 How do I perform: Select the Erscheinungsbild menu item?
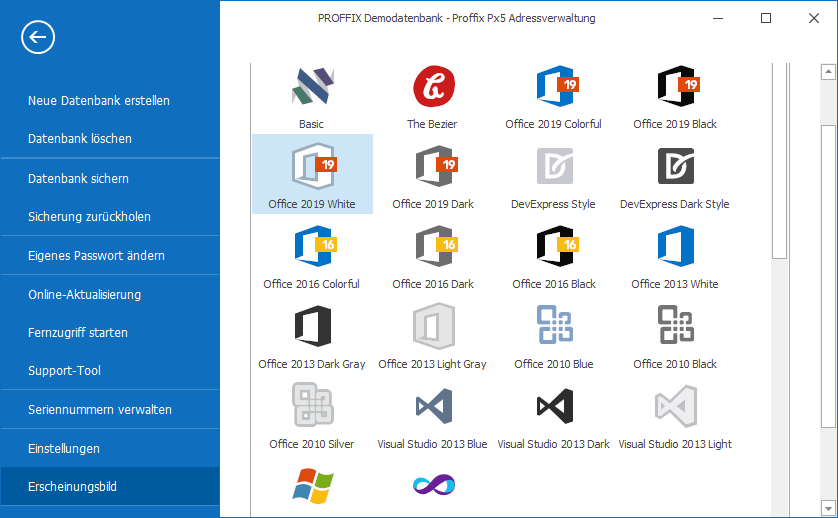(x=110, y=486)
